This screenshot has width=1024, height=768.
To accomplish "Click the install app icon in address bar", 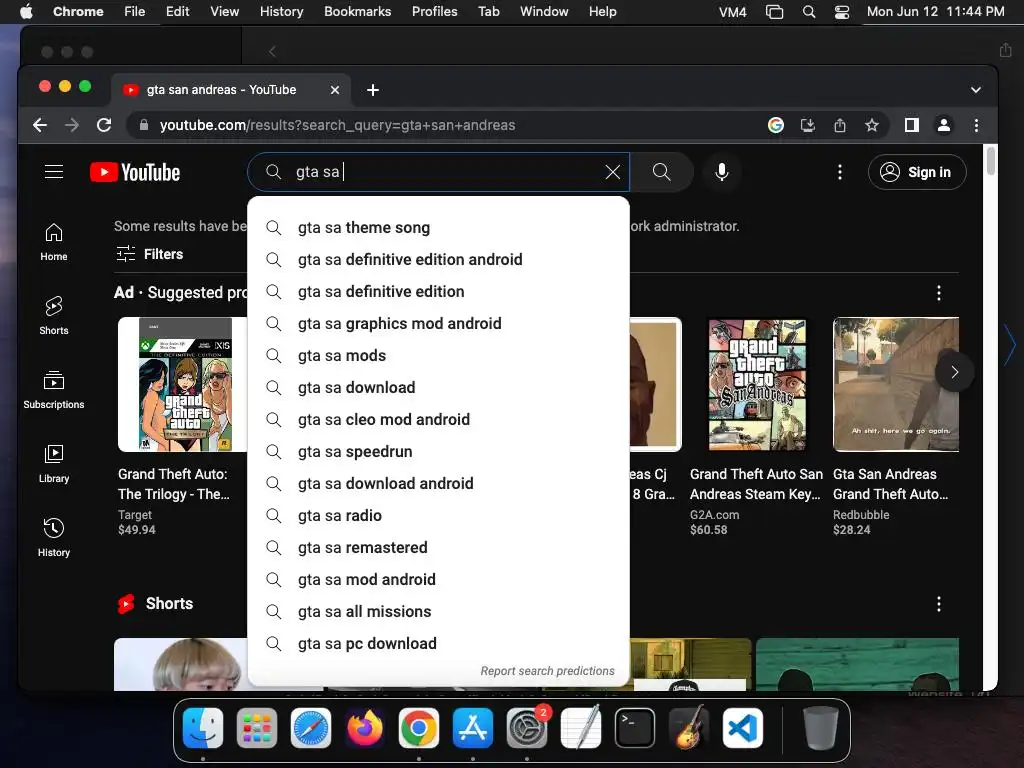I will (808, 125).
